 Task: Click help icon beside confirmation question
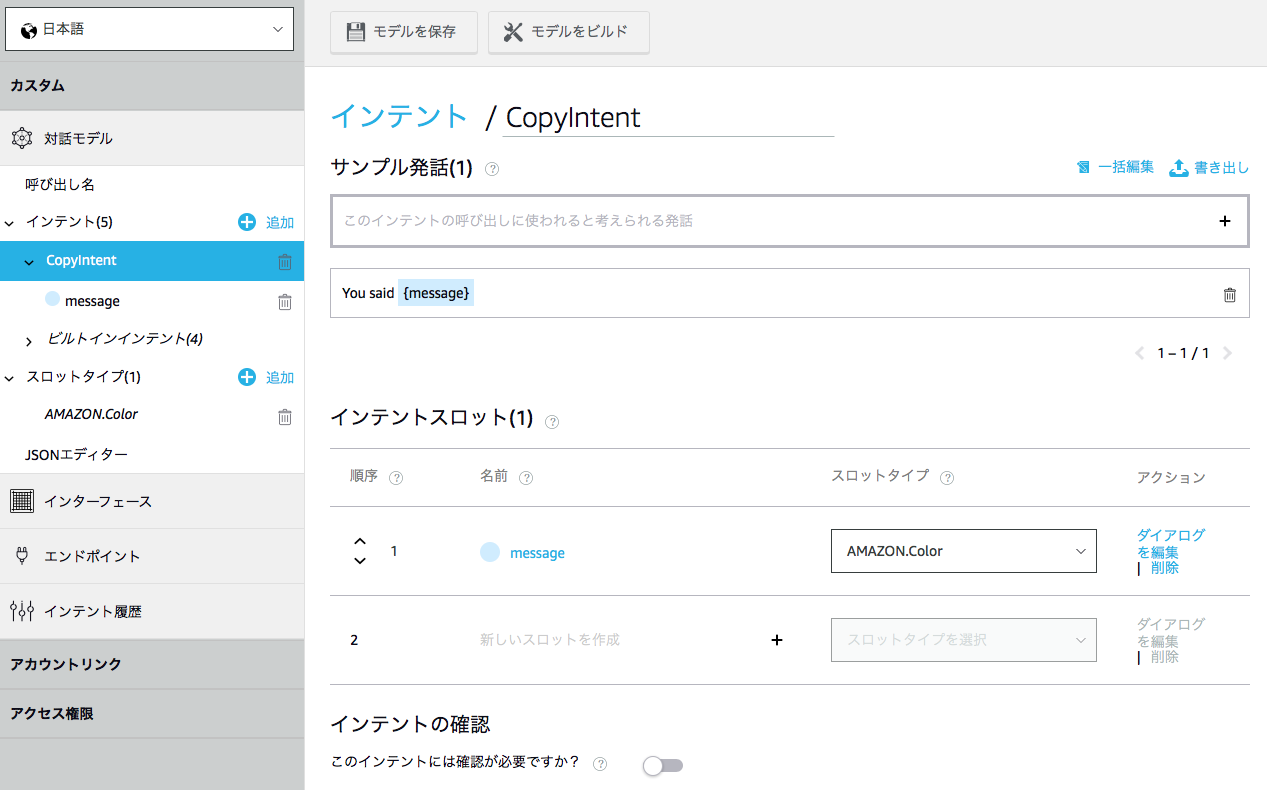[x=600, y=764]
